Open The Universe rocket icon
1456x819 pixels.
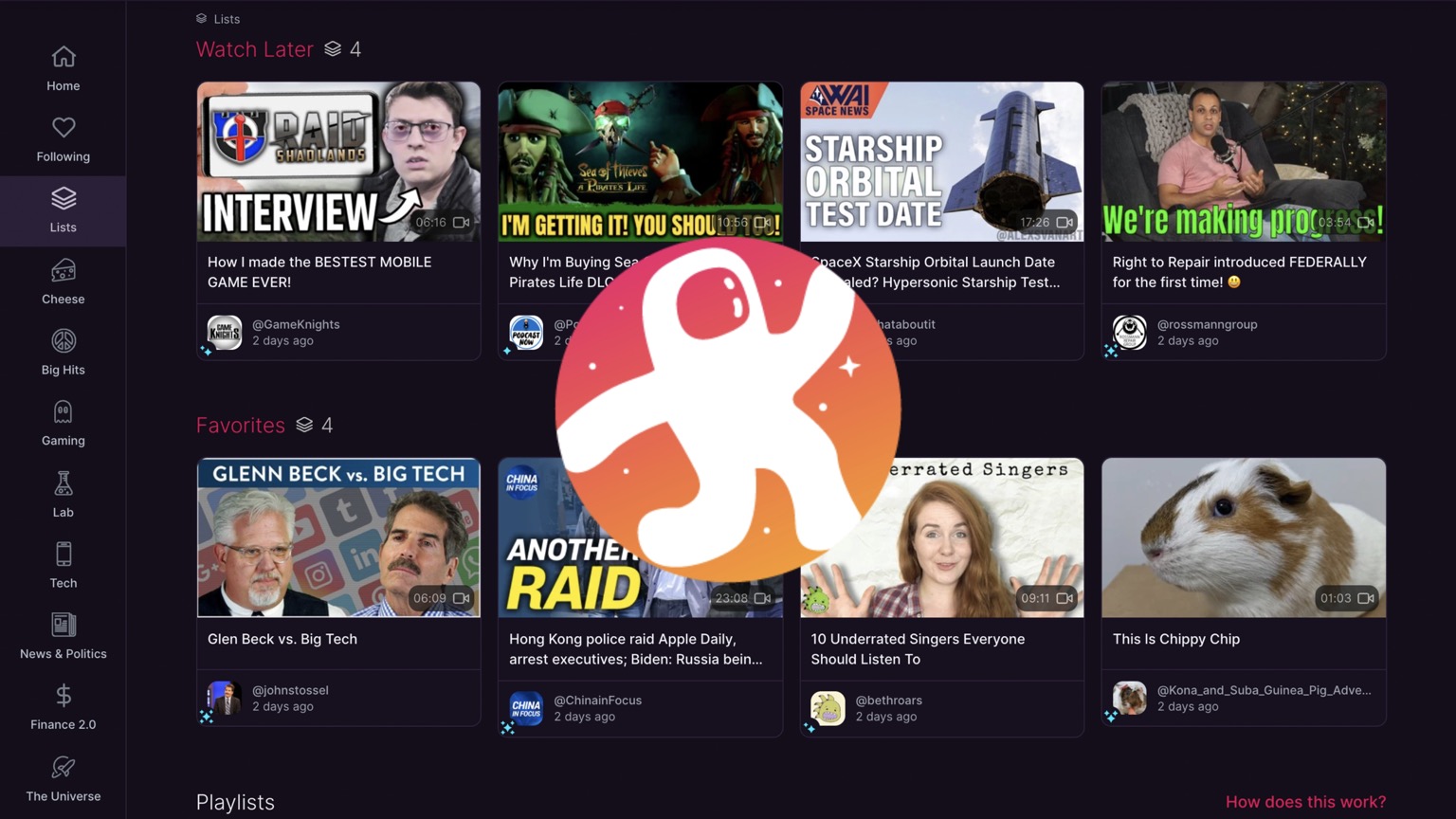click(x=64, y=767)
